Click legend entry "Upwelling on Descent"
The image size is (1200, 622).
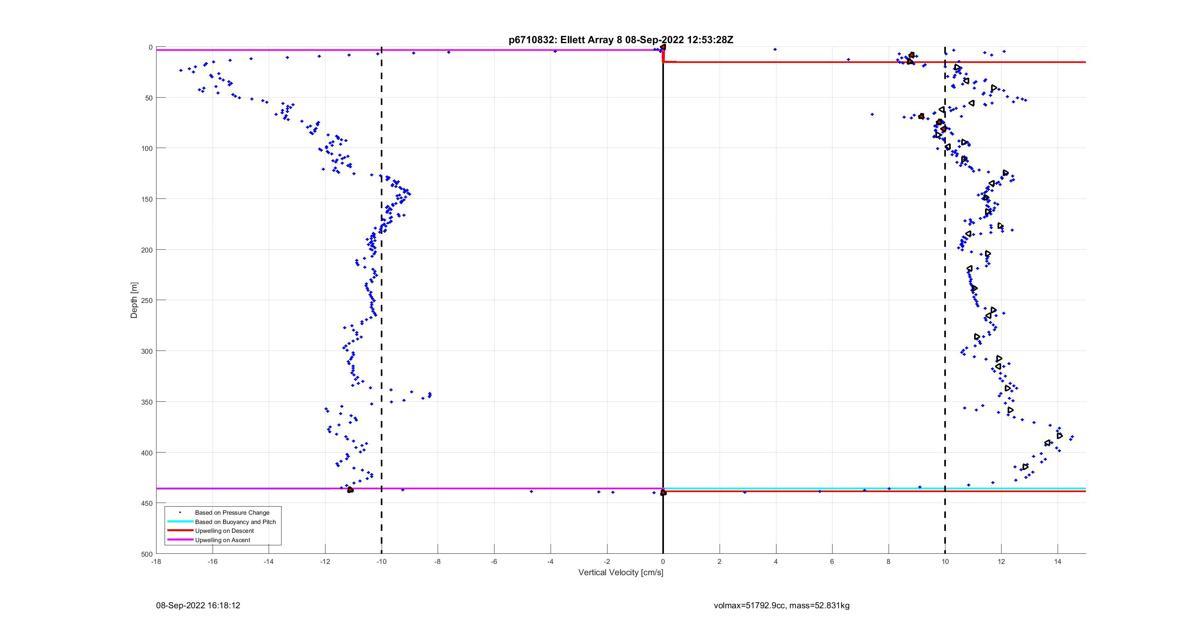(x=224, y=531)
